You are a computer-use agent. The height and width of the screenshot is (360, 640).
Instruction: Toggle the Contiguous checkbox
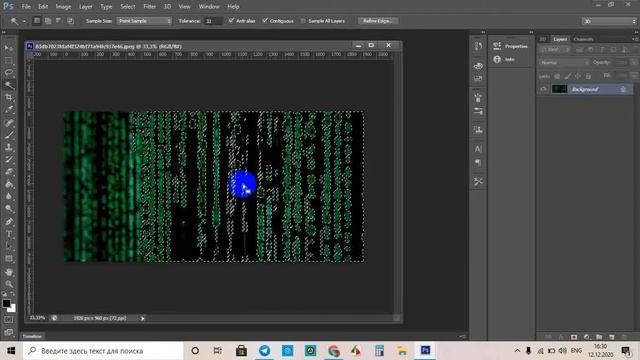point(265,20)
